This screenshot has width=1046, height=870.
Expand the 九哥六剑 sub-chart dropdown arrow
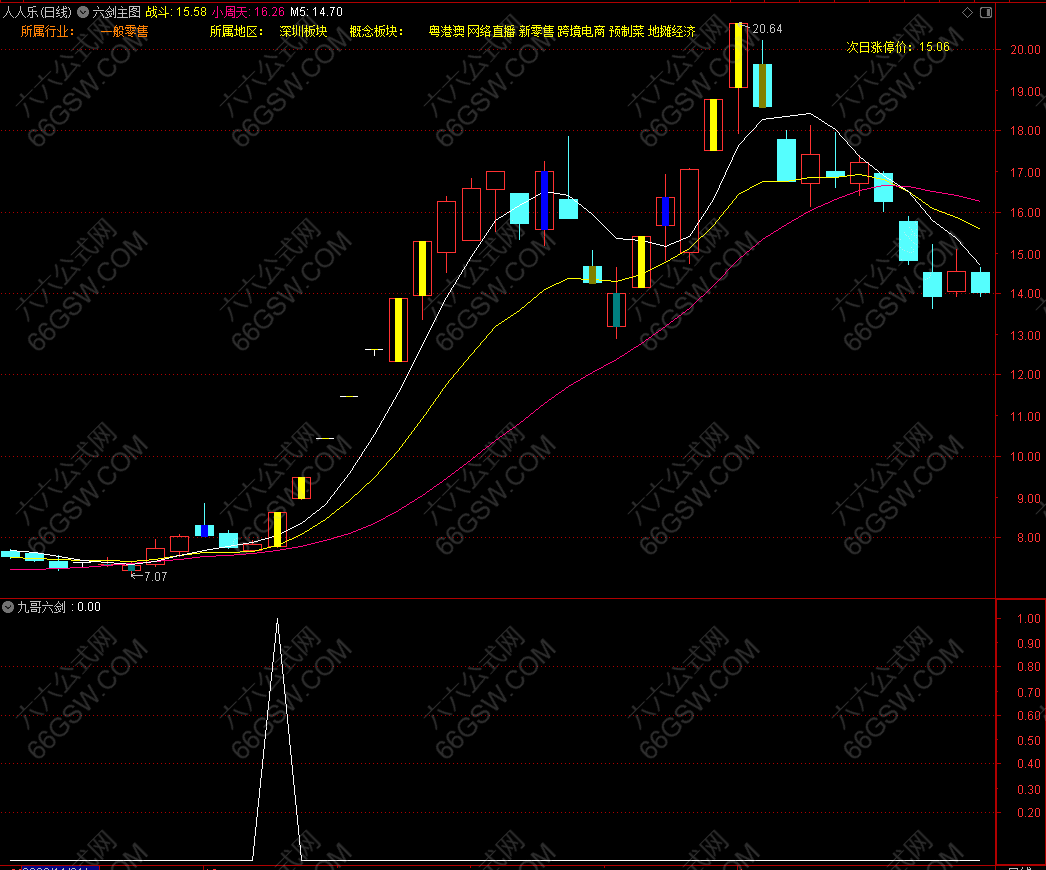[8, 607]
